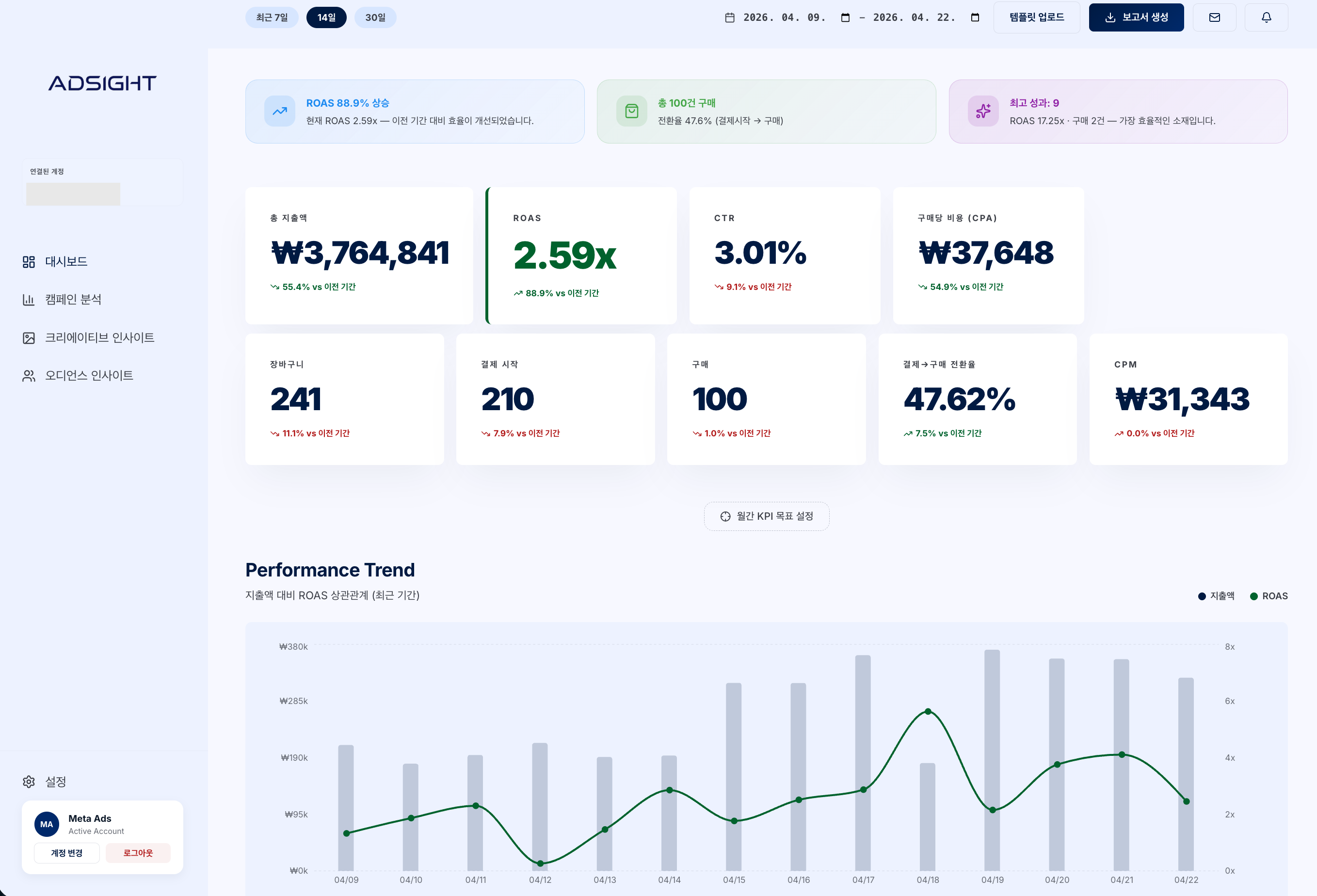Viewport: 1317px width, 896px height.
Task: Click the 오디언스 인사이트 people icon
Action: click(29, 376)
